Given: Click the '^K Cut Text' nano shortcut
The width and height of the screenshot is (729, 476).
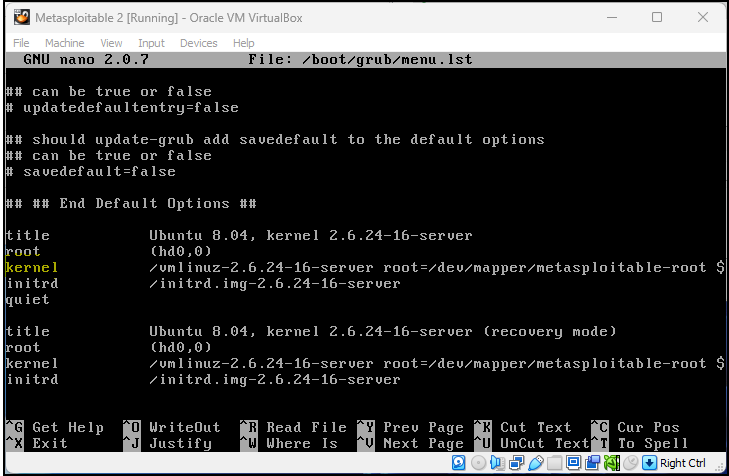Looking at the screenshot, I should [523, 427].
